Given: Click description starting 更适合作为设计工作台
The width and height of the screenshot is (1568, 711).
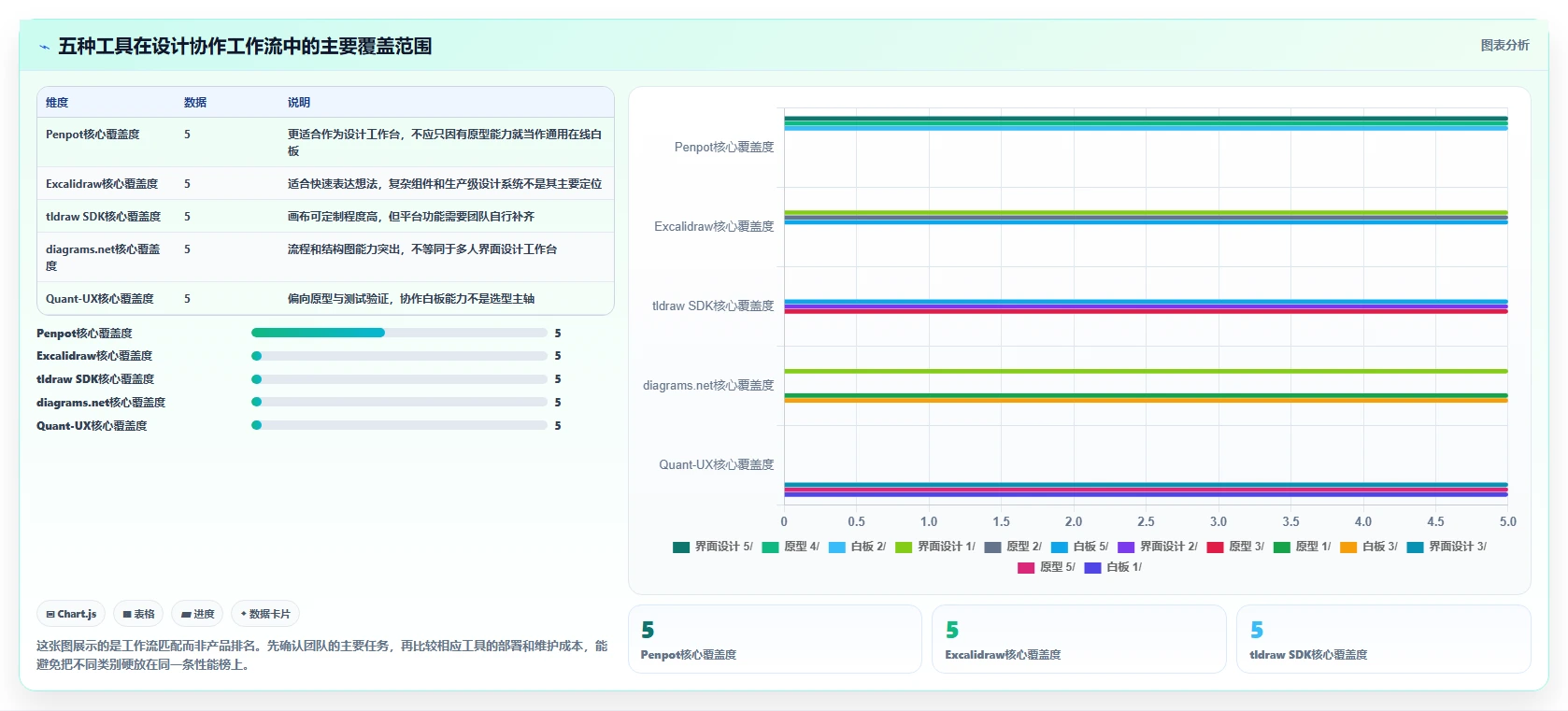Looking at the screenshot, I should (445, 143).
